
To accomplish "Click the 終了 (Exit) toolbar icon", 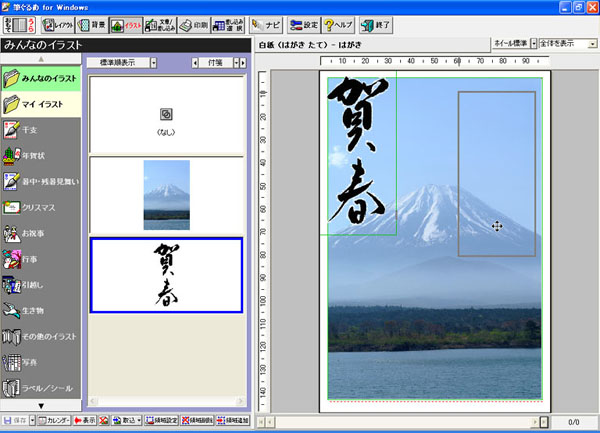I will (375, 24).
